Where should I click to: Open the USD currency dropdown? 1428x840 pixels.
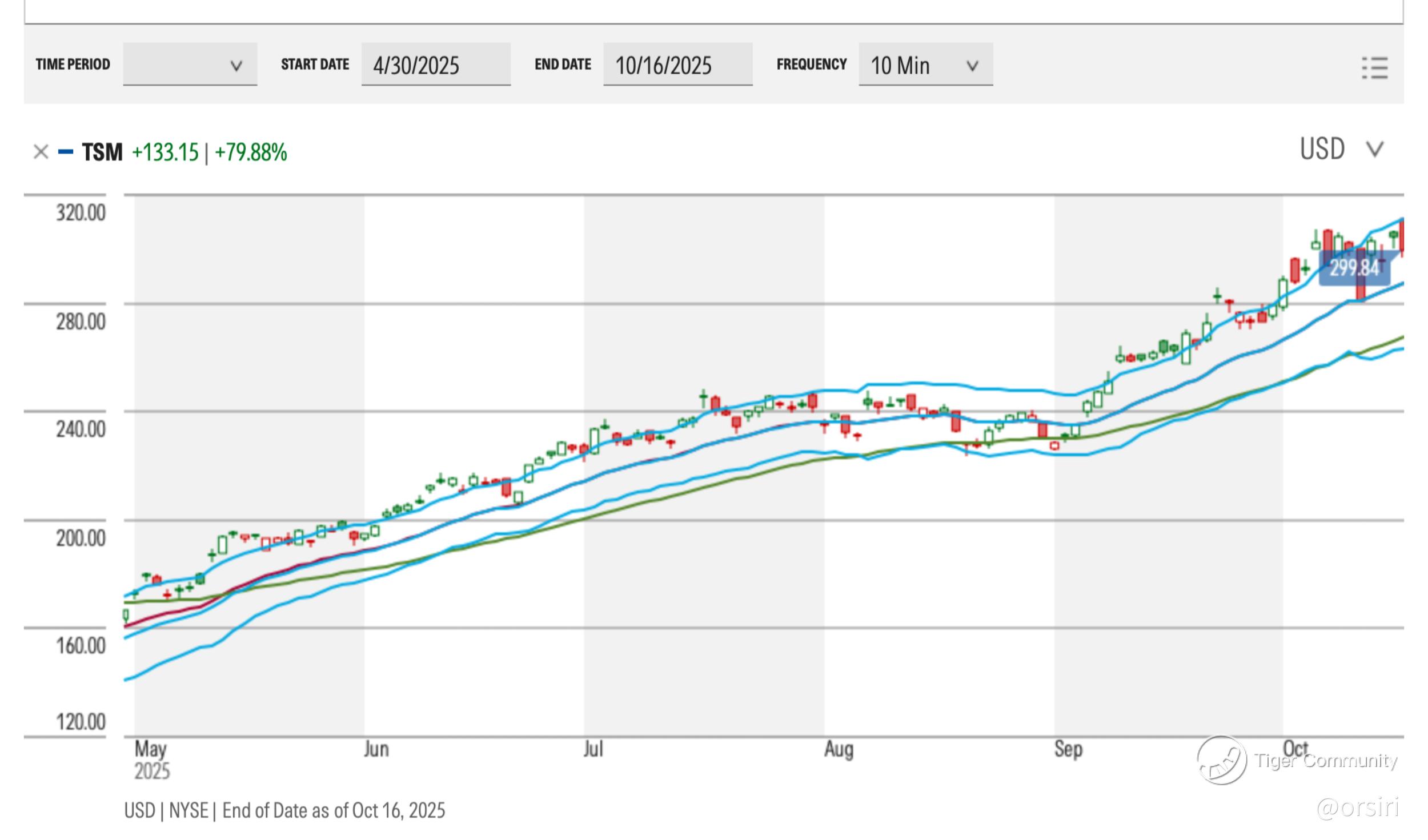click(x=1341, y=150)
